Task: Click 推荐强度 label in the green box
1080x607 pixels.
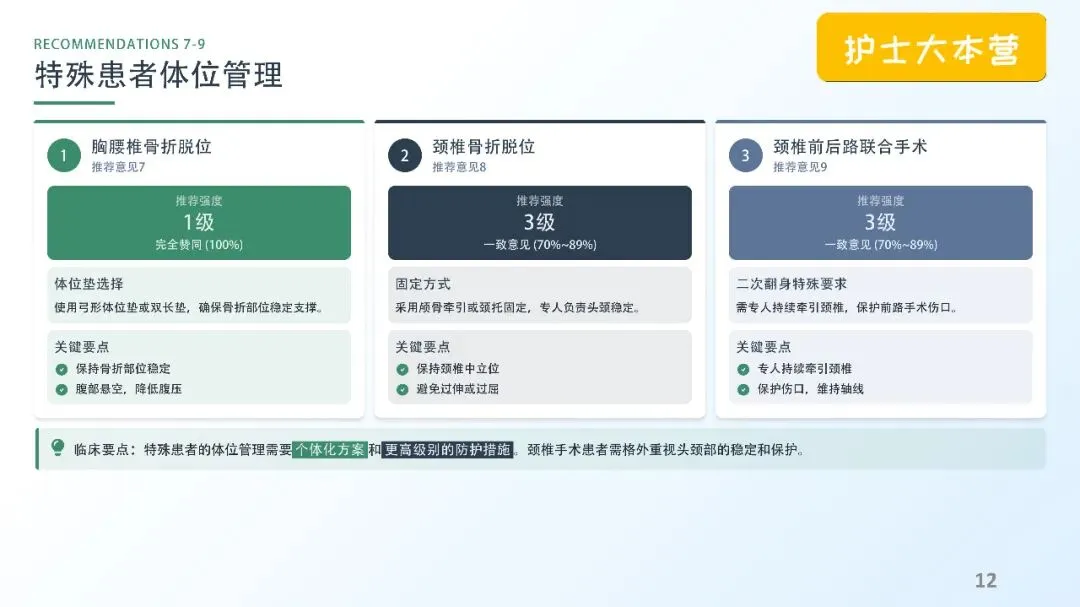Action: click(x=199, y=201)
